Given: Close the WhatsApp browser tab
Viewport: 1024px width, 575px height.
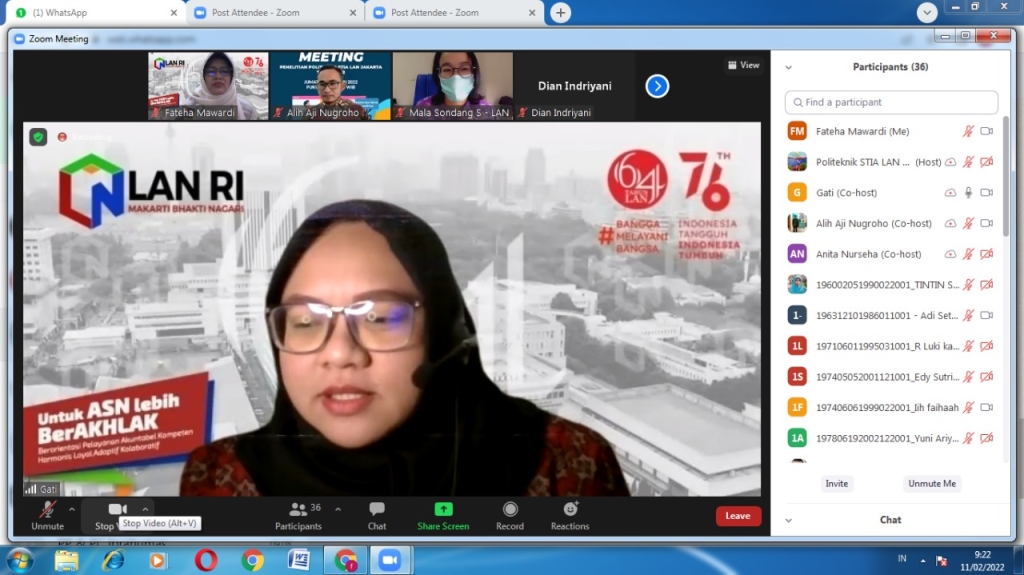Looking at the screenshot, I should point(174,12).
